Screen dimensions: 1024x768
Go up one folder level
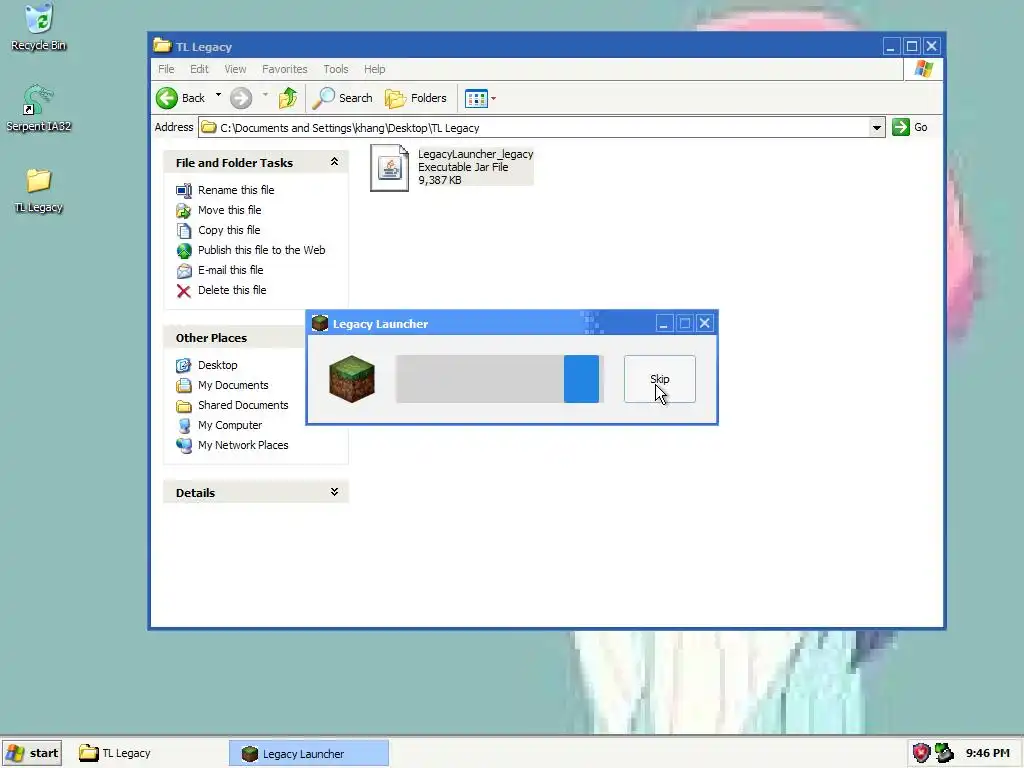pyautogui.click(x=288, y=98)
